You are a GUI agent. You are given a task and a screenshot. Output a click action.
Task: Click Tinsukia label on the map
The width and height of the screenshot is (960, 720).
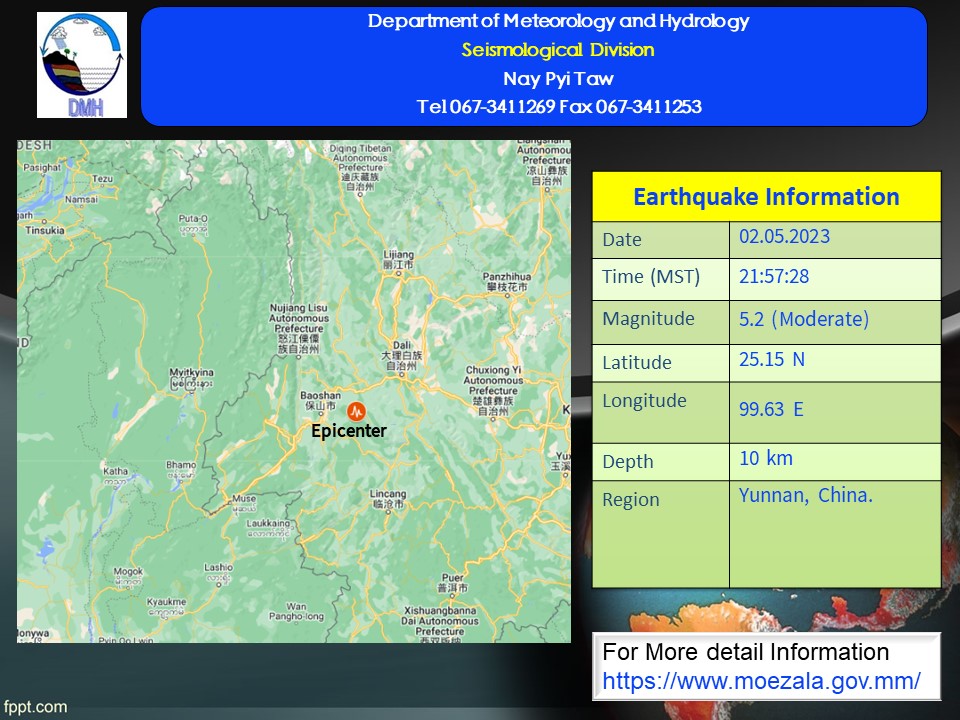(x=45, y=230)
